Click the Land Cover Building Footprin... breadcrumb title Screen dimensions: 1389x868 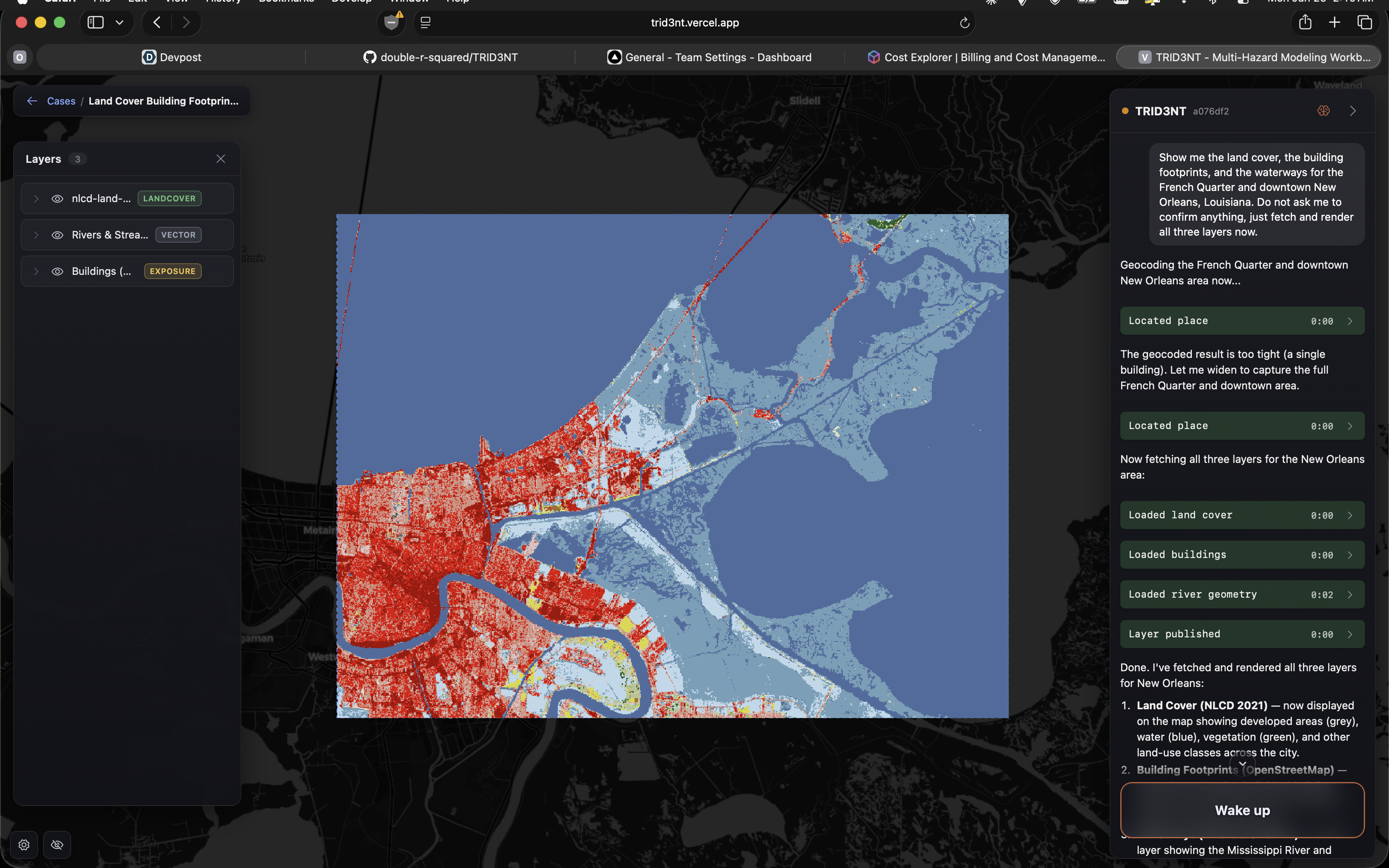coord(164,101)
